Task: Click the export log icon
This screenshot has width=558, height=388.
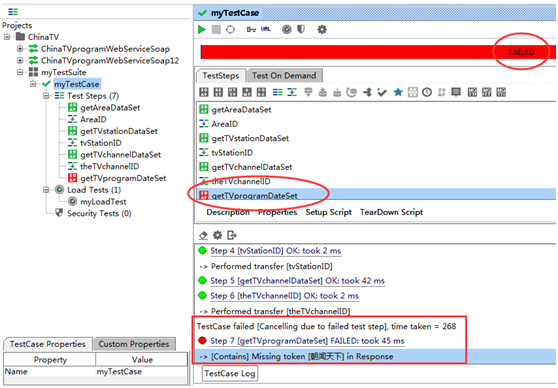Action: 232,235
